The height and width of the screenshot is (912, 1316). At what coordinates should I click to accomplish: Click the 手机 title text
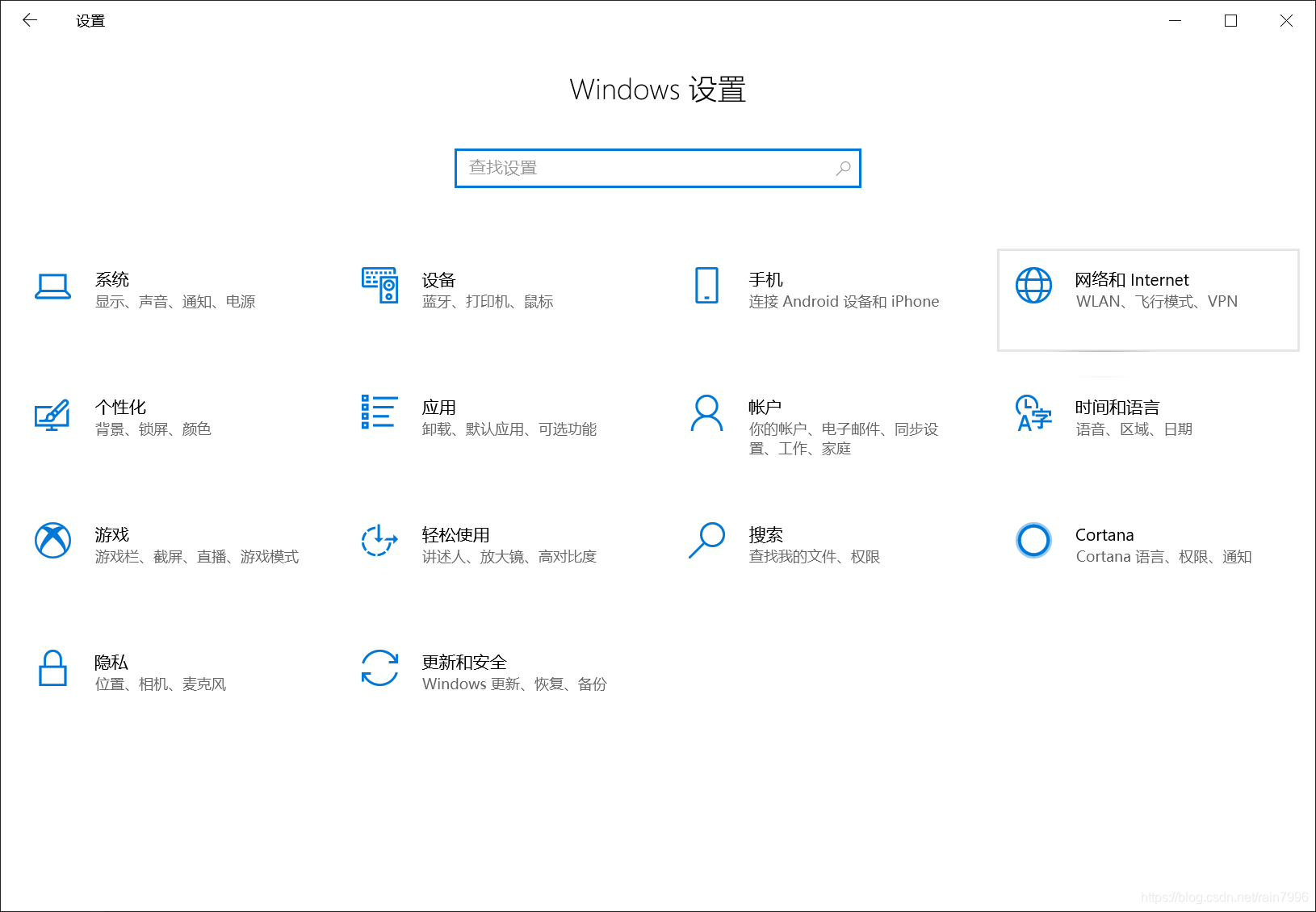(x=766, y=279)
